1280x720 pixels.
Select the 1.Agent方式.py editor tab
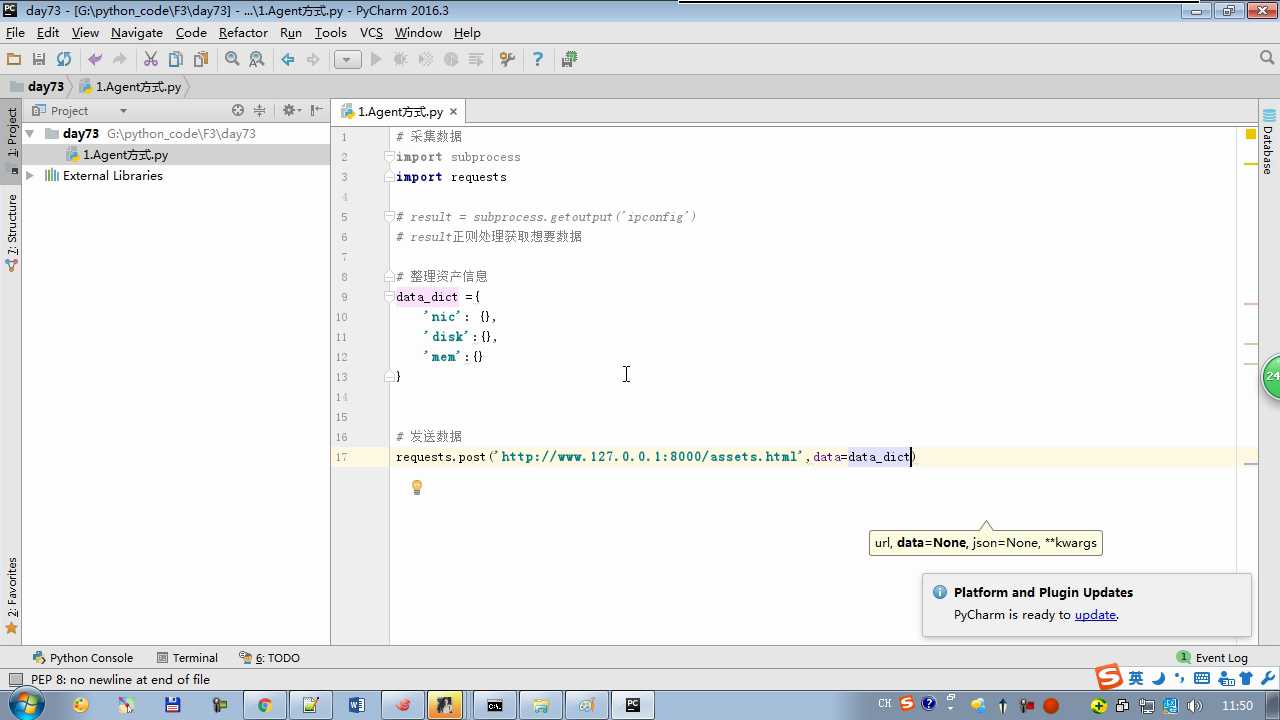(x=400, y=112)
